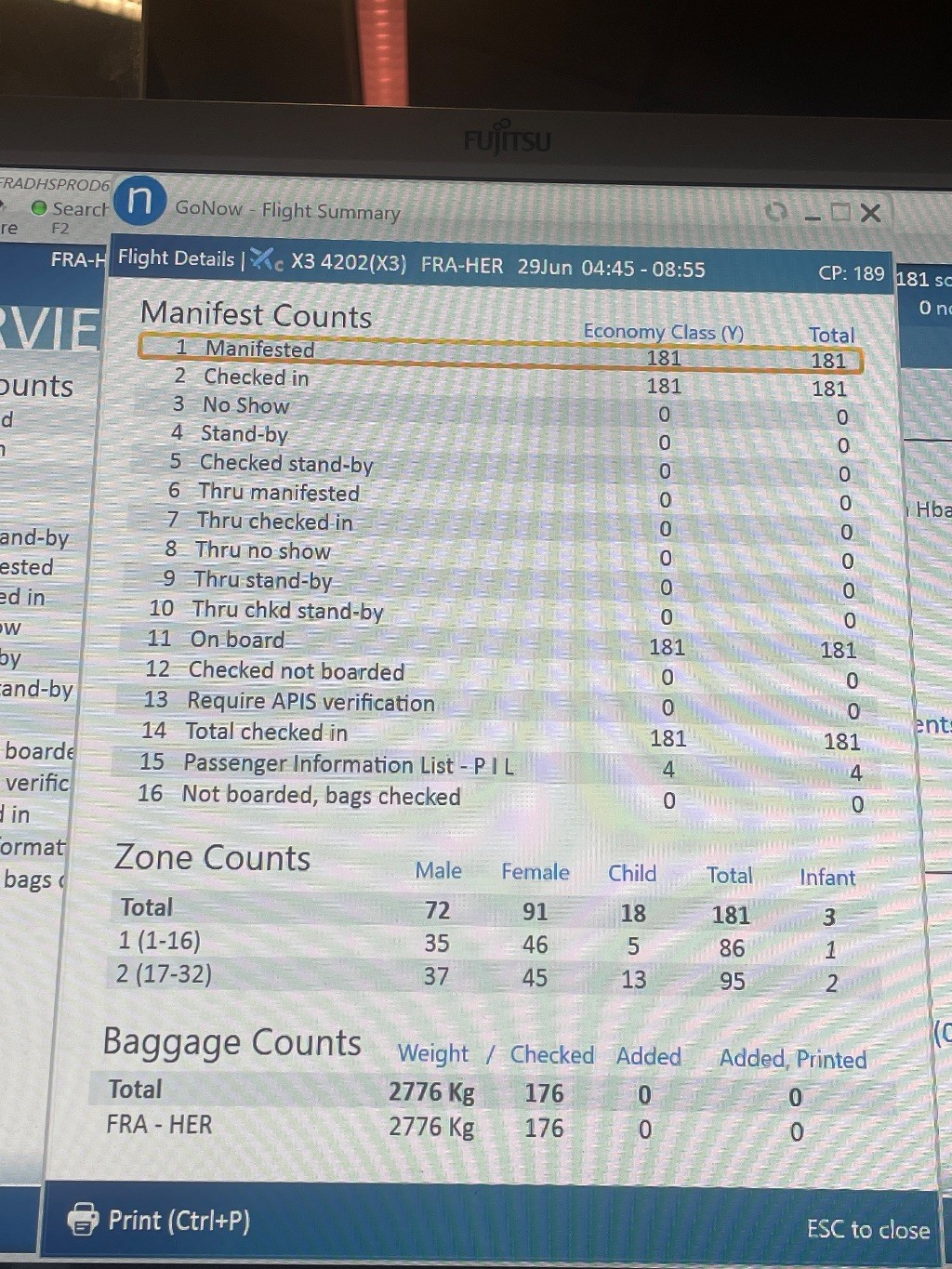This screenshot has width=952, height=1269.
Task: Click the Flight Details header label
Action: coord(176,258)
